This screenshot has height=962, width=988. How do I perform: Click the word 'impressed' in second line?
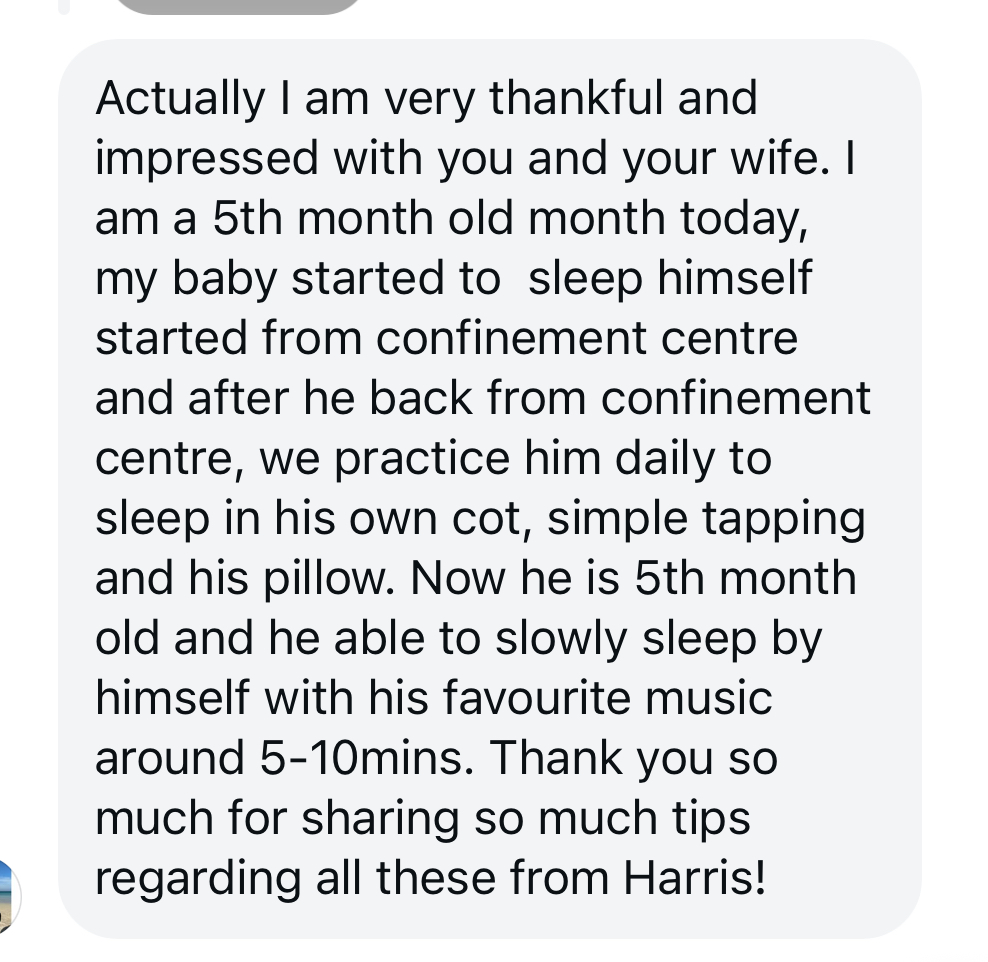207,160
